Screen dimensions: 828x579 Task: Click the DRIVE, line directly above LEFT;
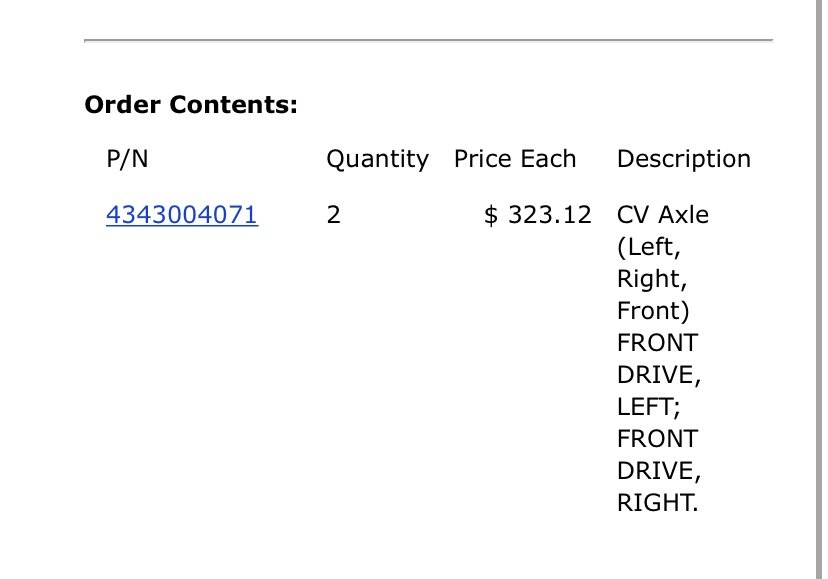tap(659, 375)
